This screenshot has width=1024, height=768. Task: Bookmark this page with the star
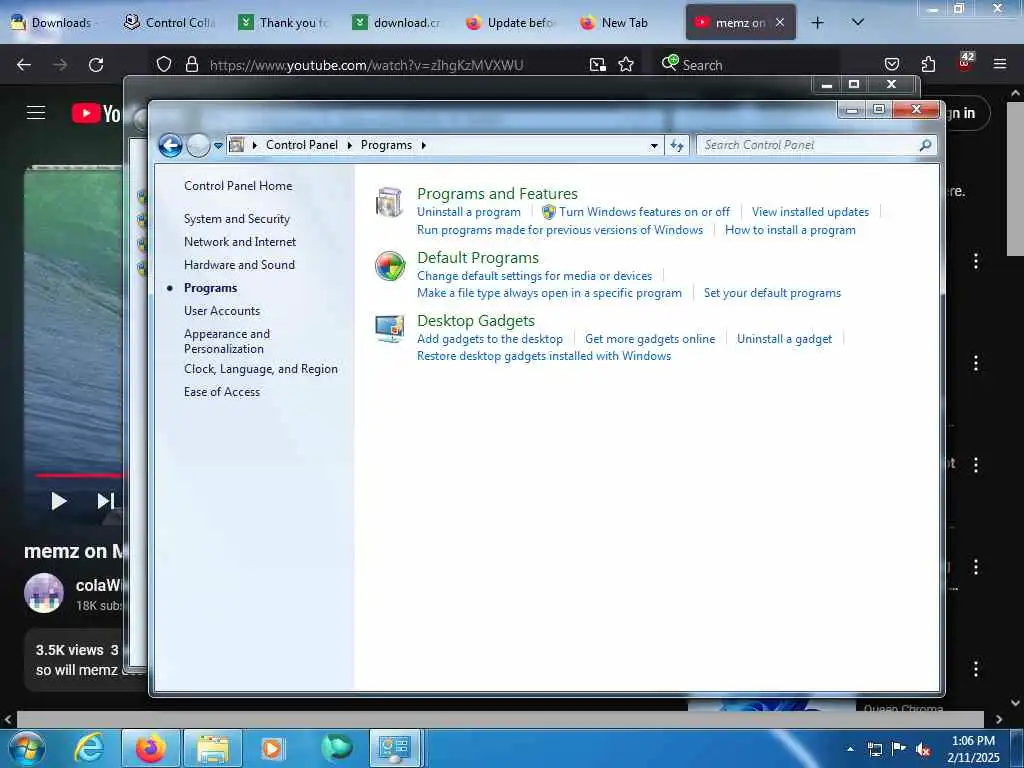pos(626,65)
